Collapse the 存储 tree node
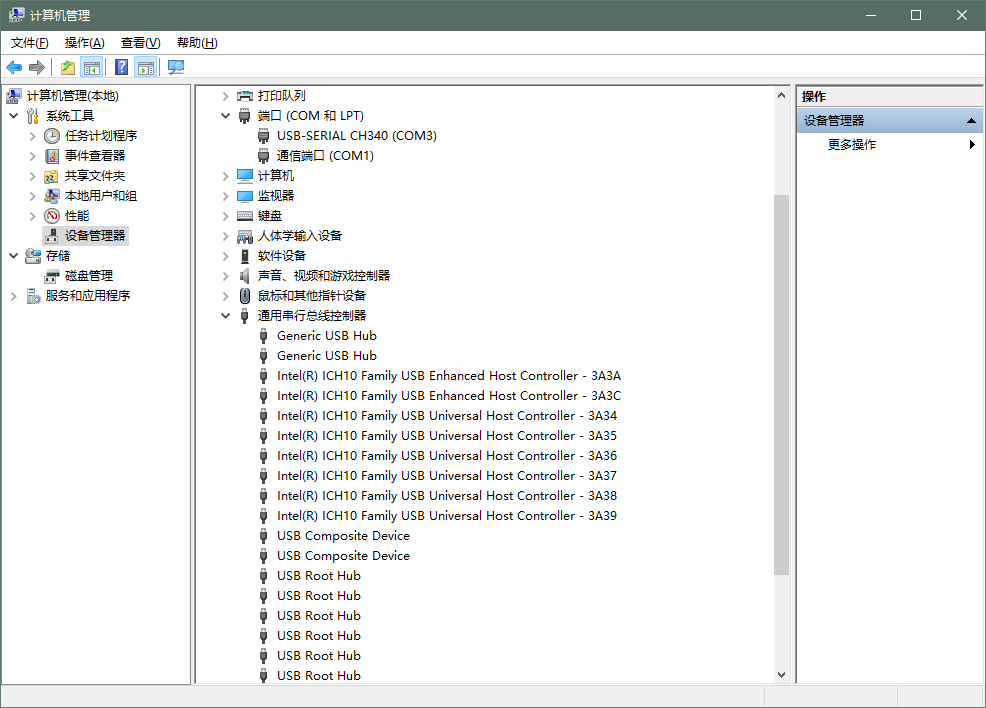The width and height of the screenshot is (986, 708). coord(13,256)
